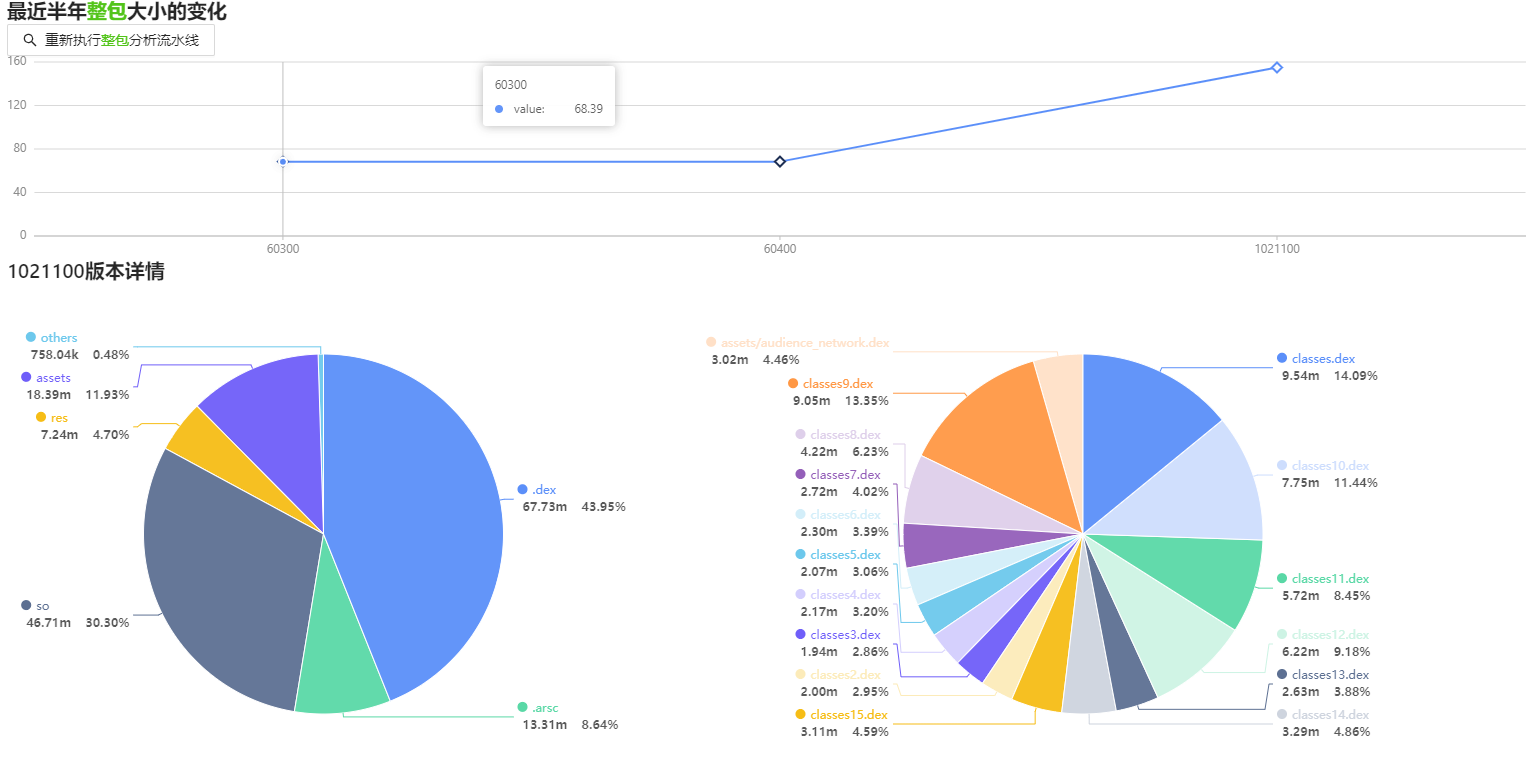The image size is (1526, 768).
Task: Click the assets legend dot in left pie
Action: [26, 377]
